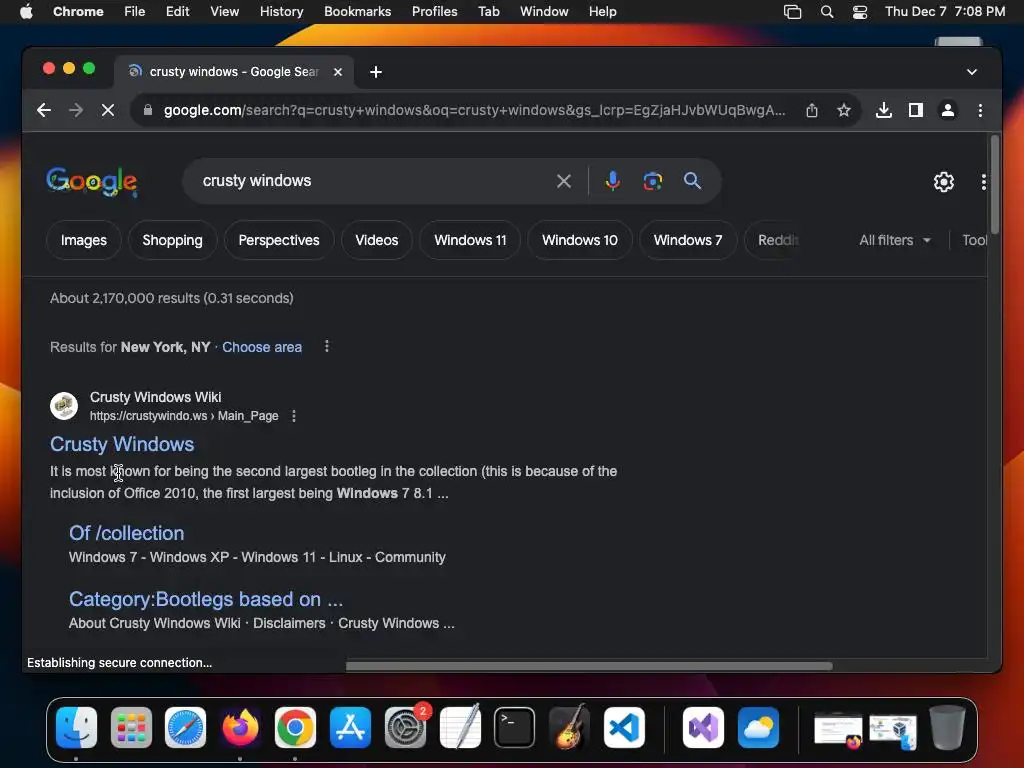
Task: Toggle the Chrome side panel
Action: point(916,110)
